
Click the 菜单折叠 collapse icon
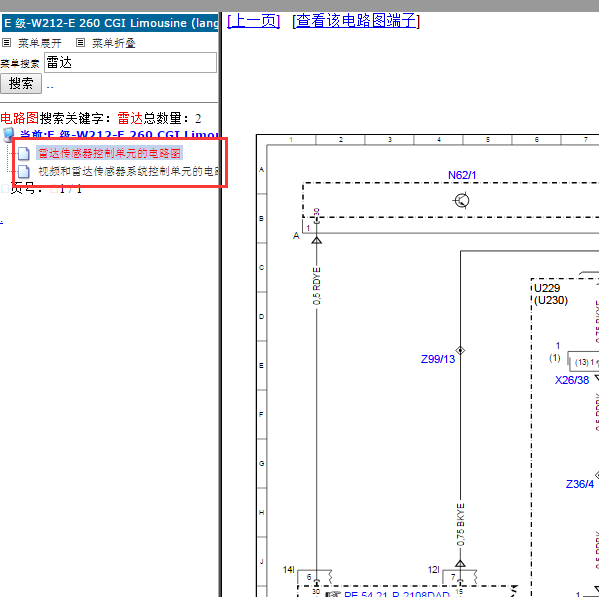pyautogui.click(x=80, y=42)
